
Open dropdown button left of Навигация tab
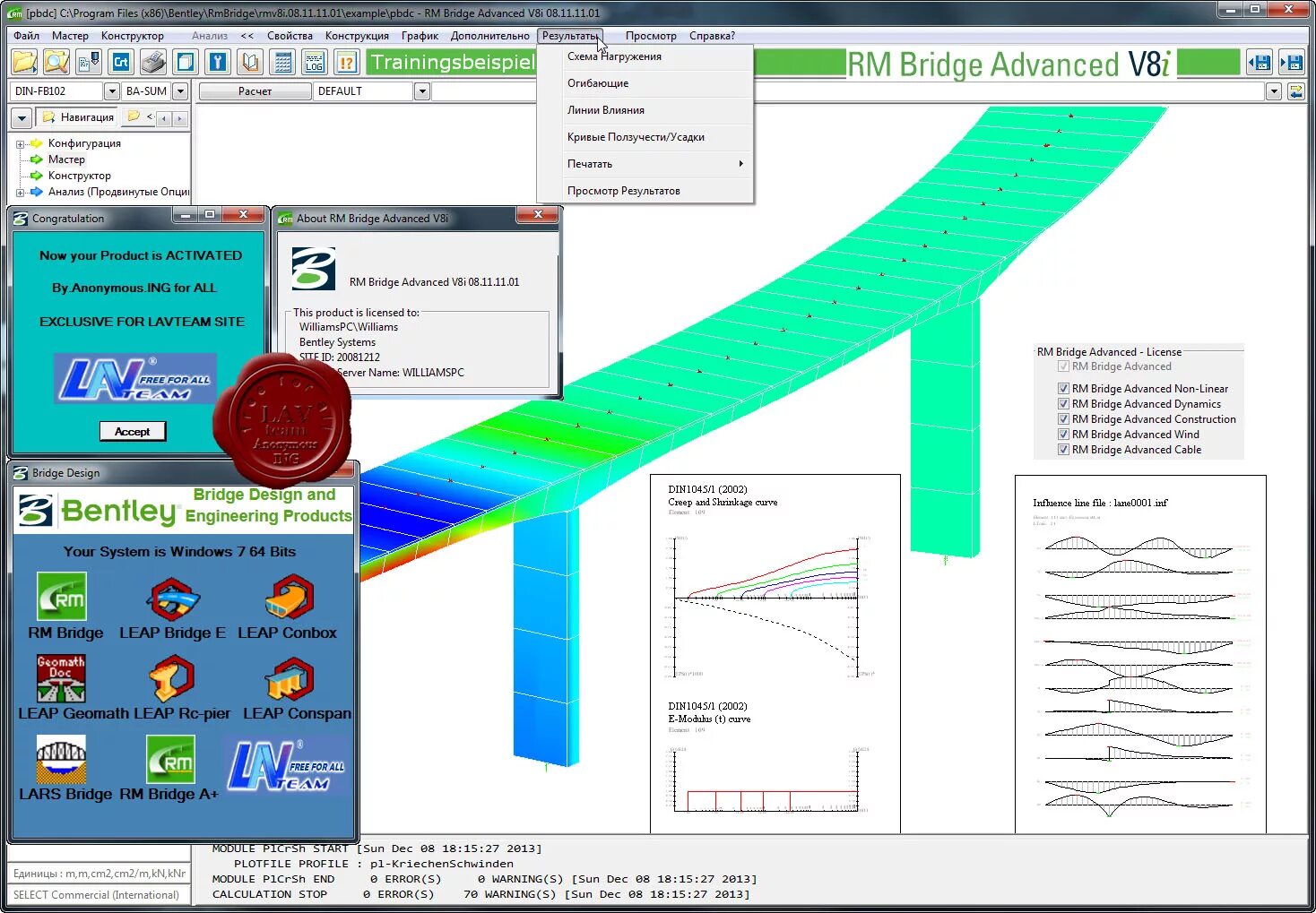[x=22, y=118]
